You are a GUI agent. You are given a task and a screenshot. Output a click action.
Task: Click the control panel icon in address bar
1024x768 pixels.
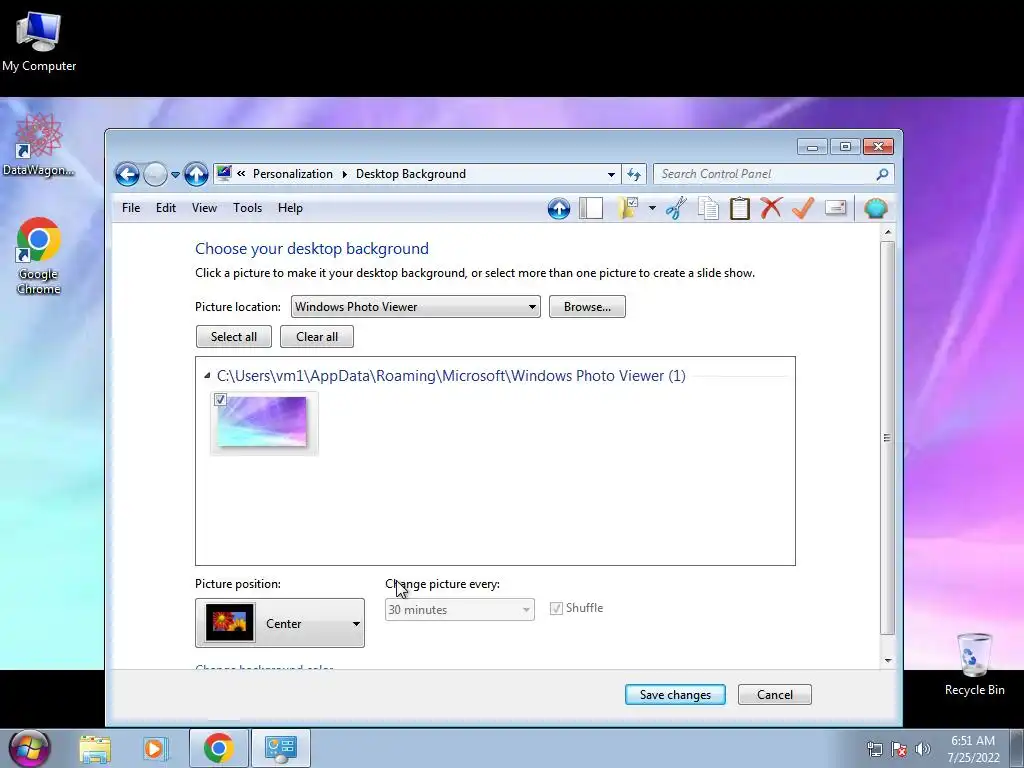224,173
